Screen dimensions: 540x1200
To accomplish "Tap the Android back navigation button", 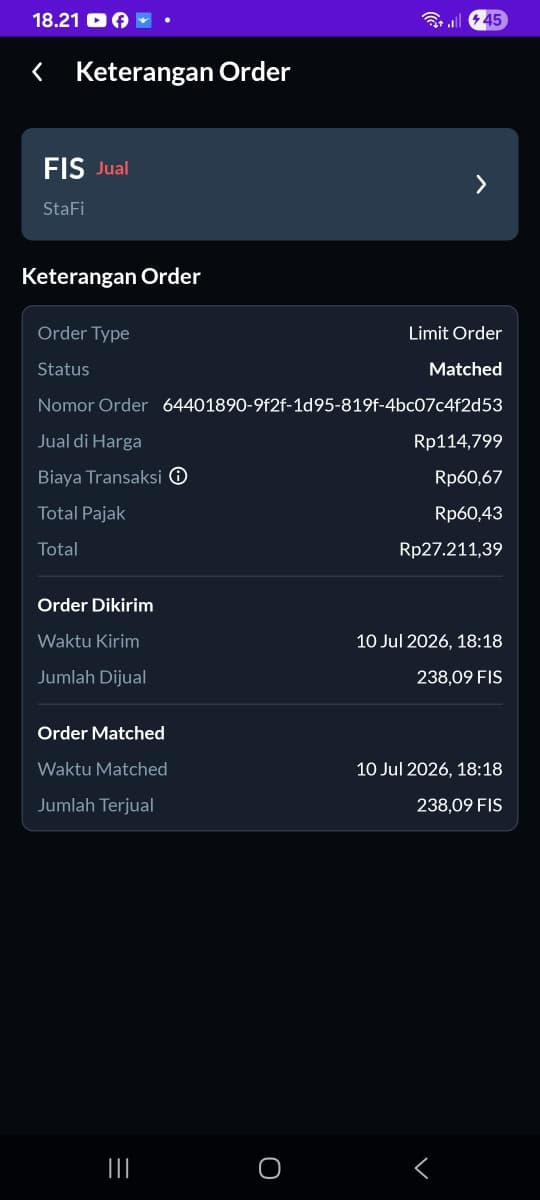I will (421, 1168).
